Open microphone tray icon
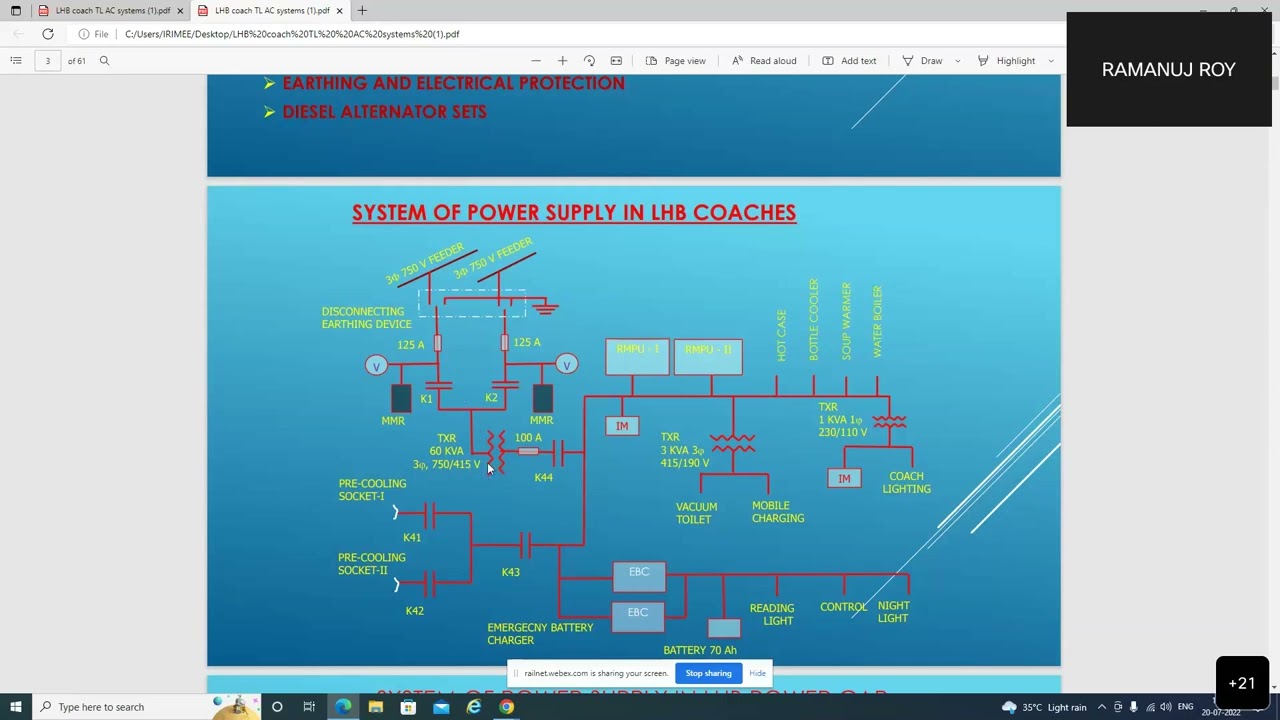 coord(1133,707)
